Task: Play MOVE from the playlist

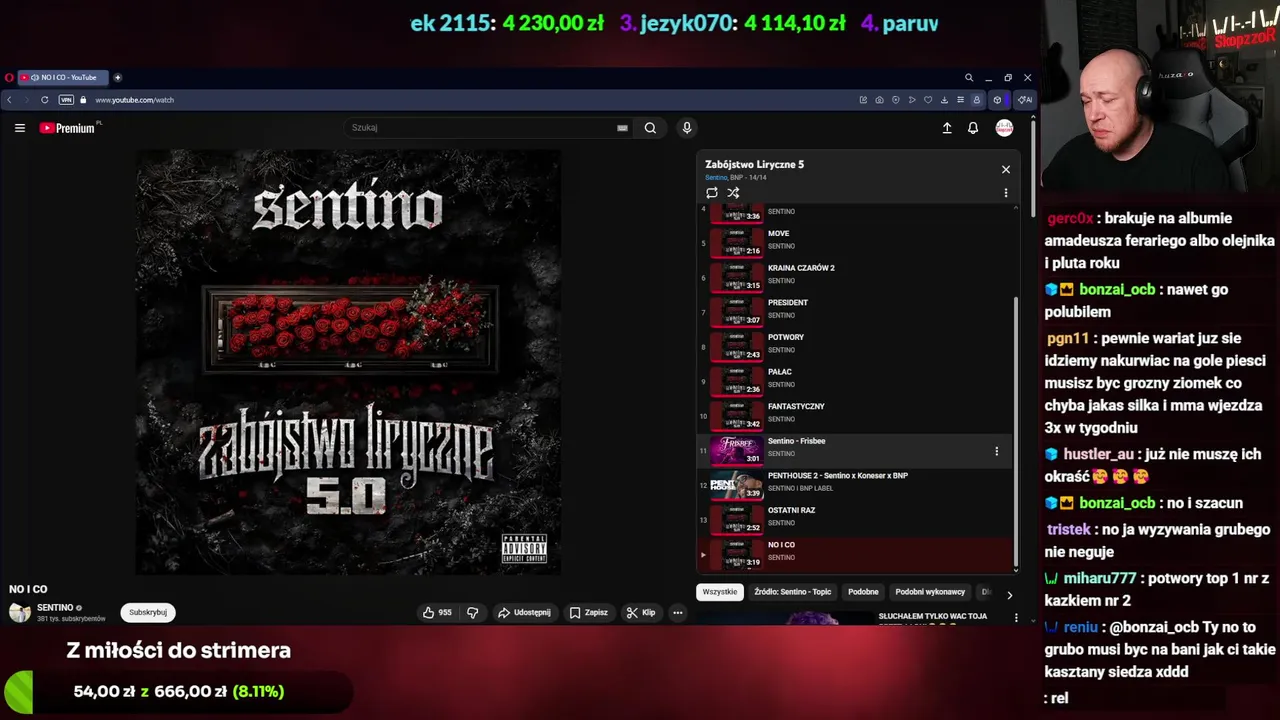Action: click(855, 243)
